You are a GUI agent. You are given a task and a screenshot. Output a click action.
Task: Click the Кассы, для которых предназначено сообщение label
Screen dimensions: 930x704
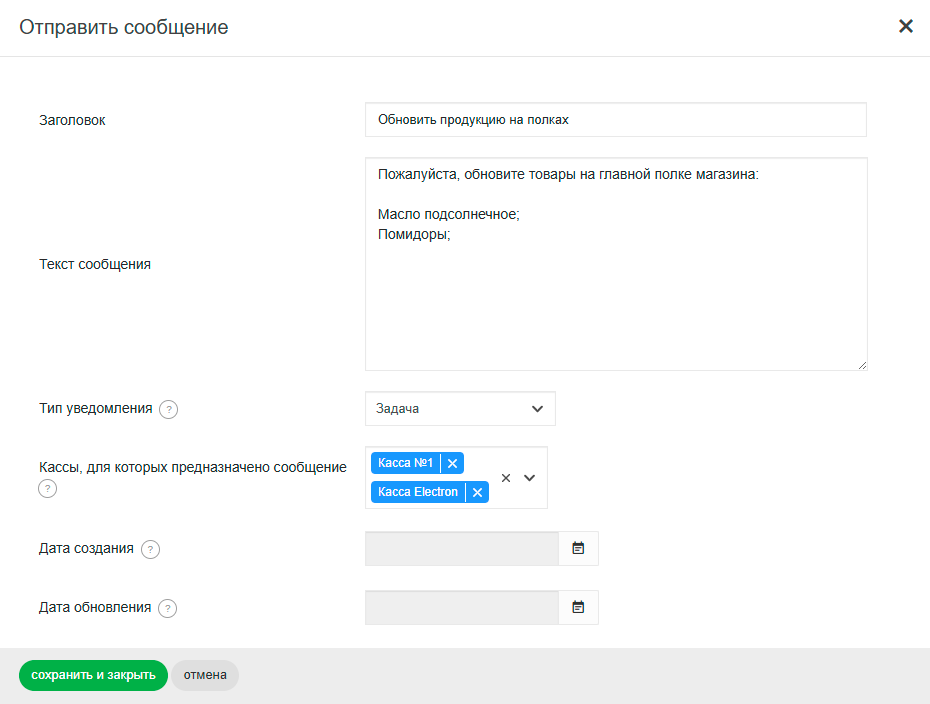[x=193, y=467]
